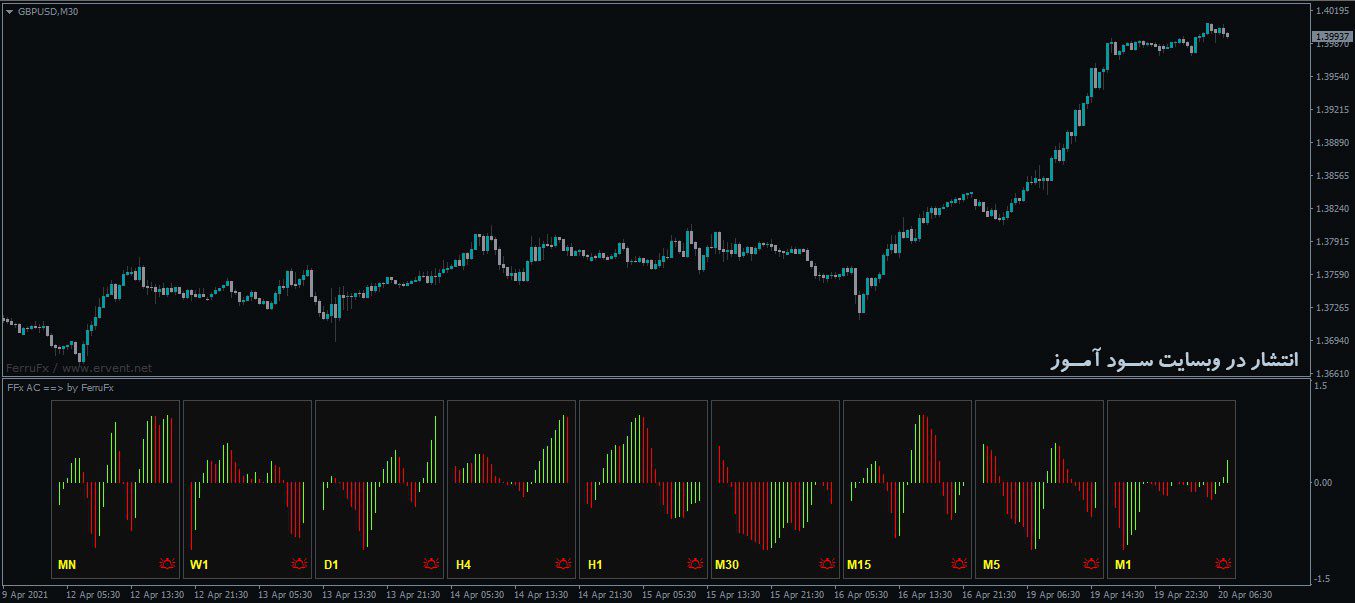The height and width of the screenshot is (603, 1355).
Task: Click the 12 Apr 05:30 time axis label
Action: click(93, 594)
